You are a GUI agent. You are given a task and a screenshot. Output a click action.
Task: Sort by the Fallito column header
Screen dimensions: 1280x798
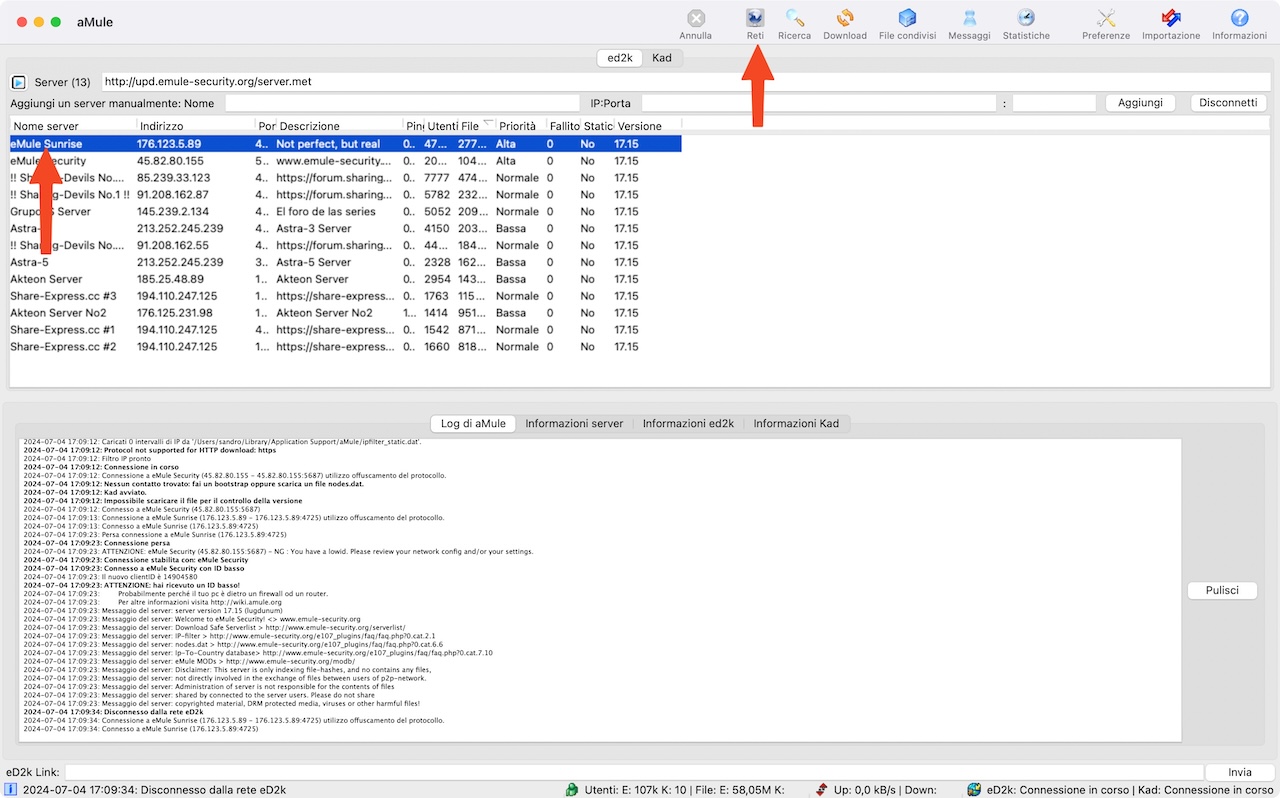[564, 126]
